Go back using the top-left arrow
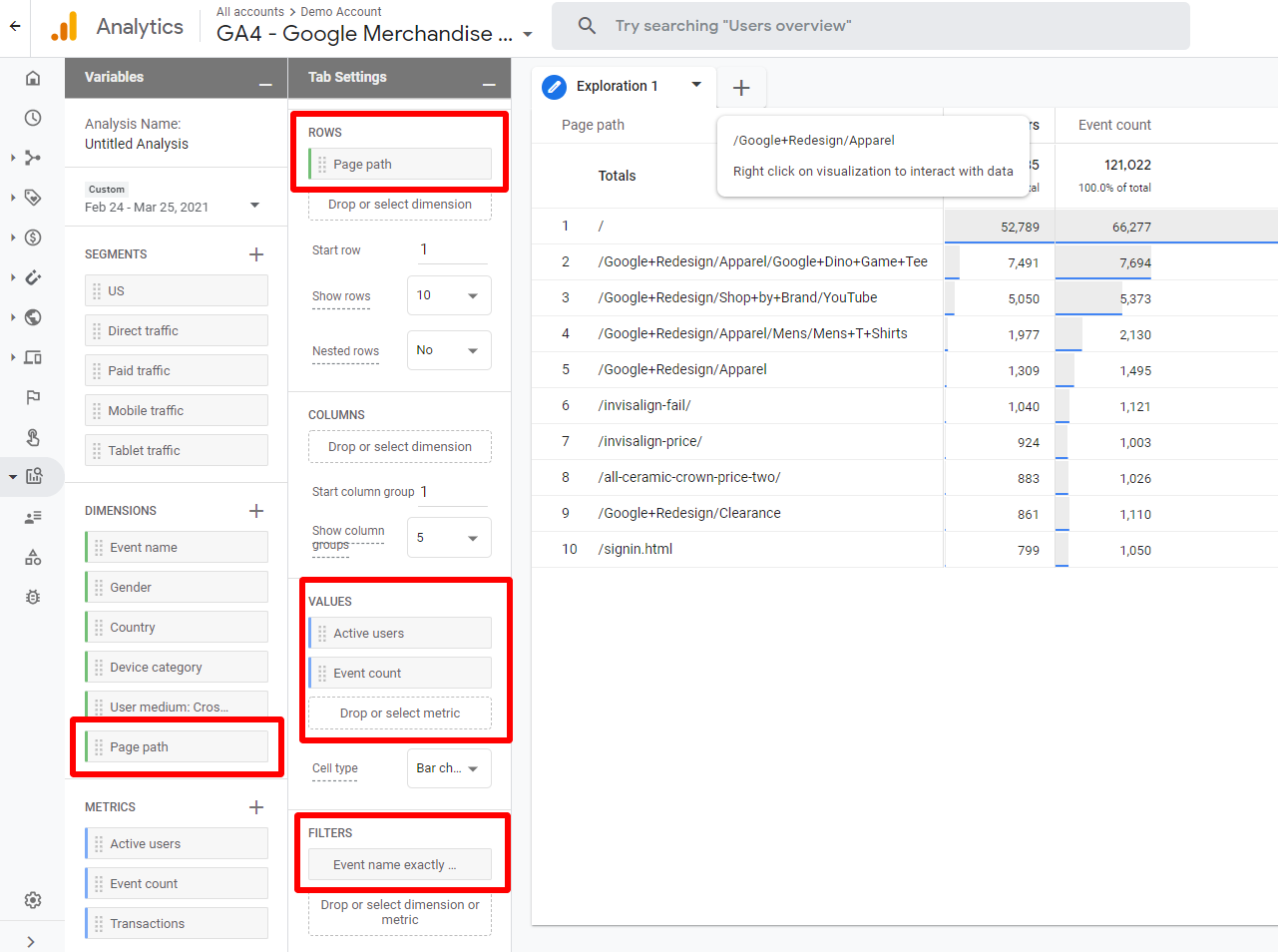 pyautogui.click(x=15, y=27)
